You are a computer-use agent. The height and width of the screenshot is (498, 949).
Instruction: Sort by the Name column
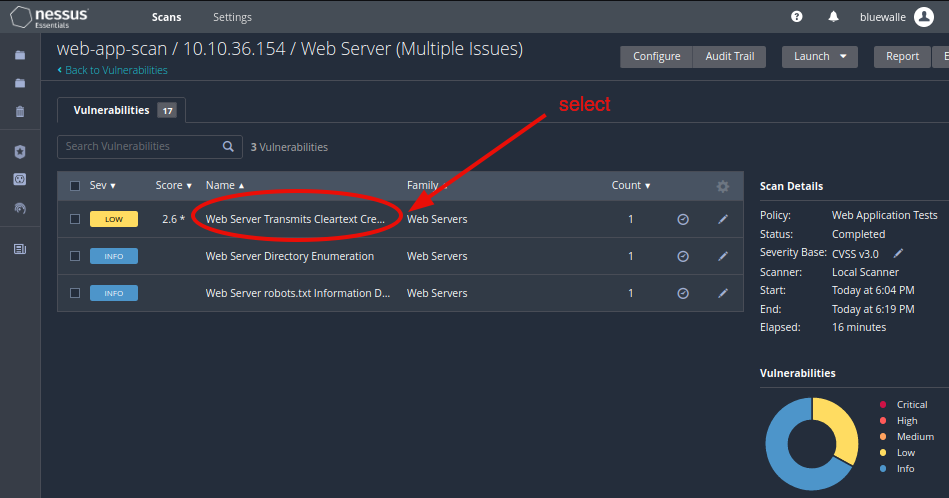225,185
